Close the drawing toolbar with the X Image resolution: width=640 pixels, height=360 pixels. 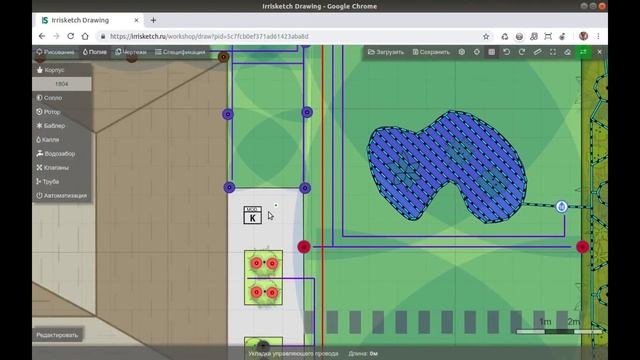[599, 52]
